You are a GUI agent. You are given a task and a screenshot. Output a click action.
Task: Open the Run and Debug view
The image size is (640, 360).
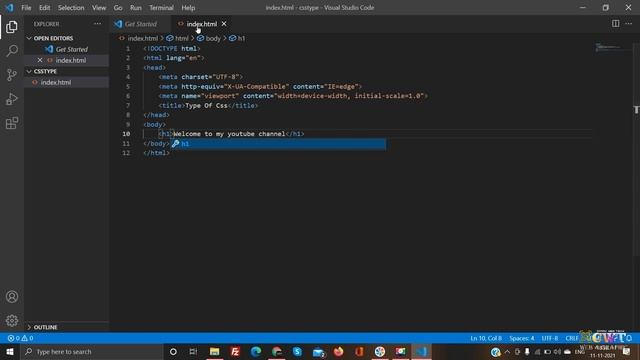tap(12, 99)
